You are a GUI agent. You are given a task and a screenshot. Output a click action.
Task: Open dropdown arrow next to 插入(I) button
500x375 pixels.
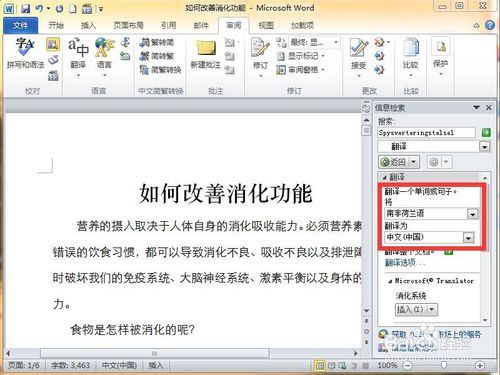pyautogui.click(x=432, y=309)
